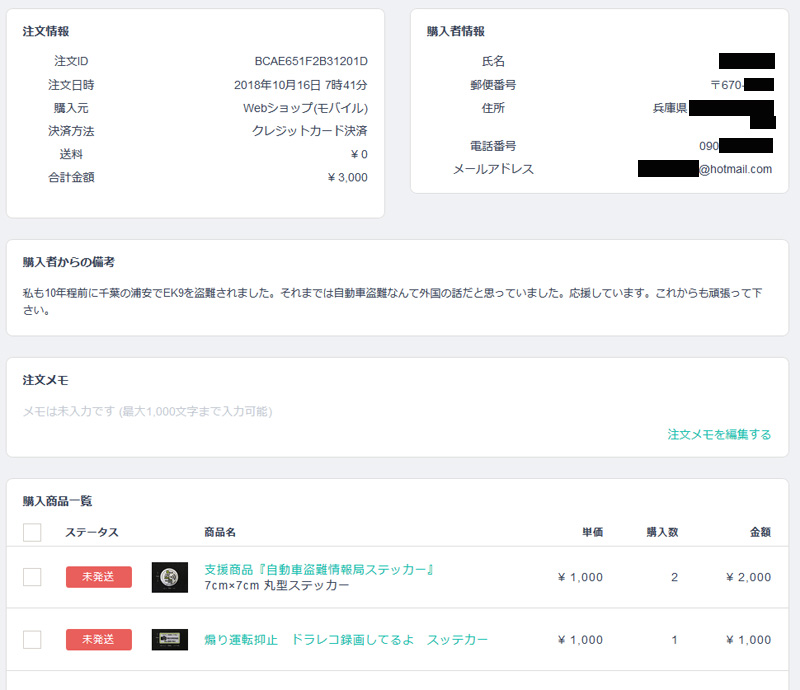Click the empty order memo placeholder text
Image resolution: width=800 pixels, height=690 pixels.
click(147, 411)
